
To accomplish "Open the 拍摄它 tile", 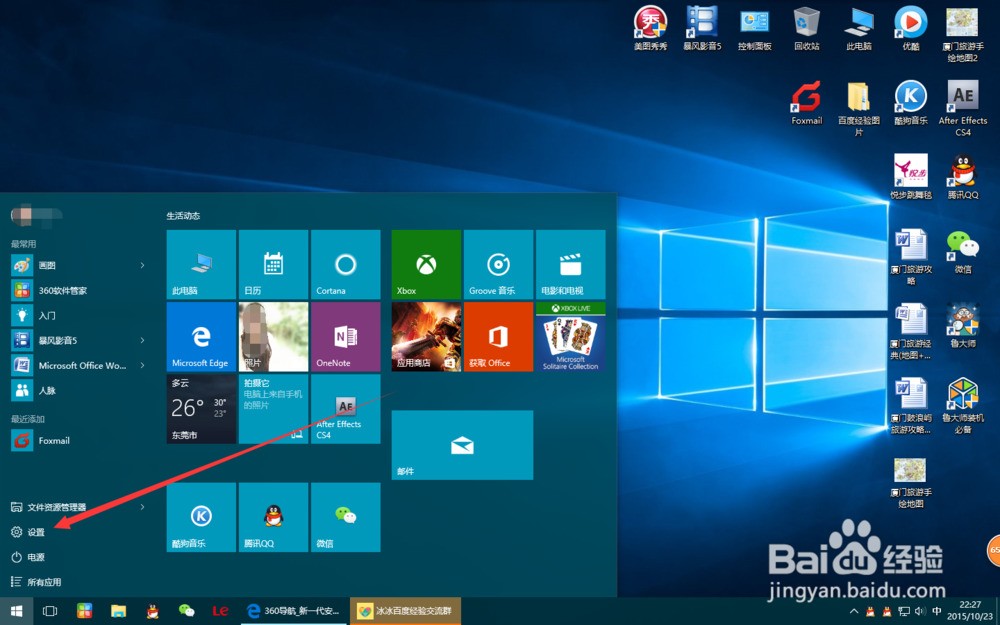I will (273, 409).
